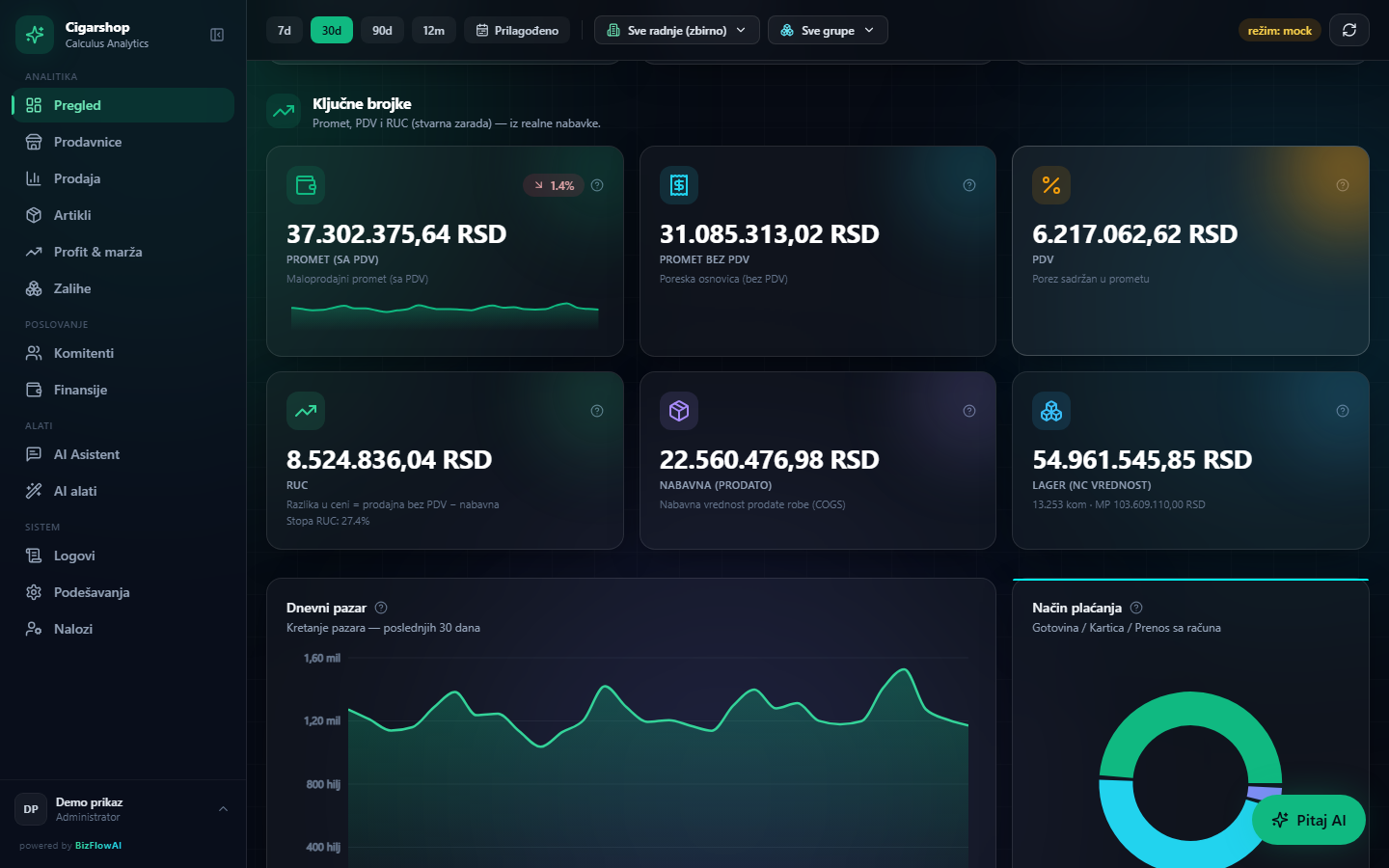Click the percent icon on PDV card
Screen dimensions: 1389x868
point(1051,185)
